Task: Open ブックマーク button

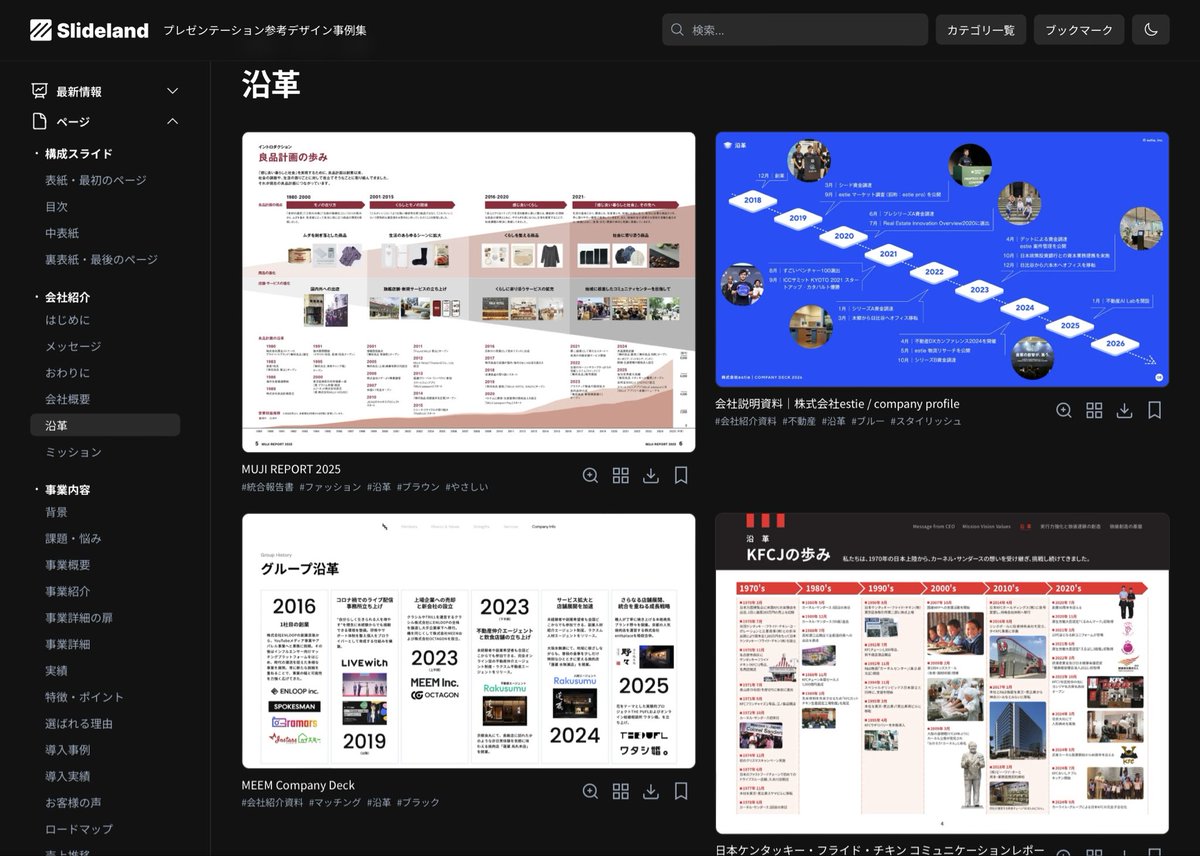Action: point(1079,30)
